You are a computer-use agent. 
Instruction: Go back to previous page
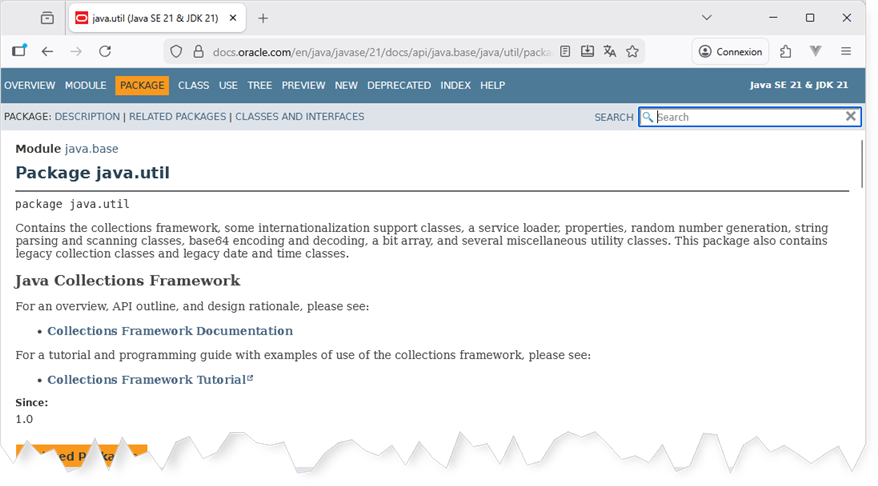tap(48, 52)
